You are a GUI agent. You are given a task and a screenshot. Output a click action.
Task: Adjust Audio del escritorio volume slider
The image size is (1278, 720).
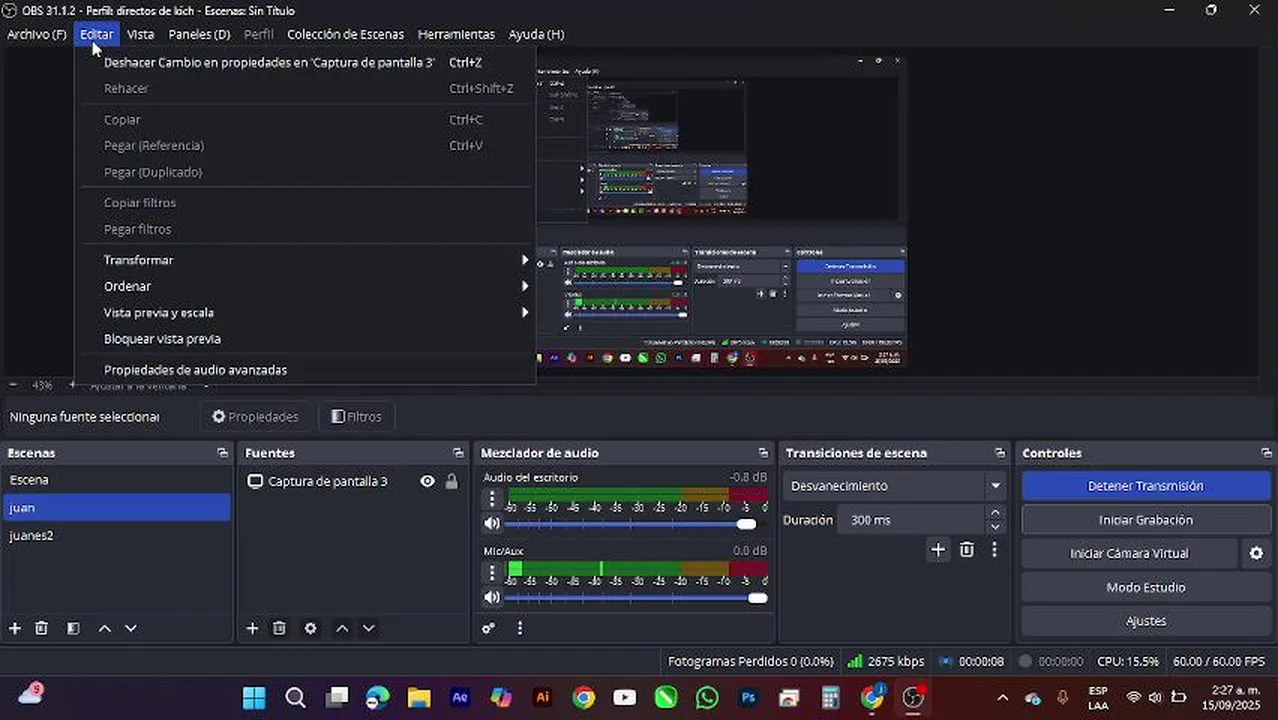tap(747, 524)
